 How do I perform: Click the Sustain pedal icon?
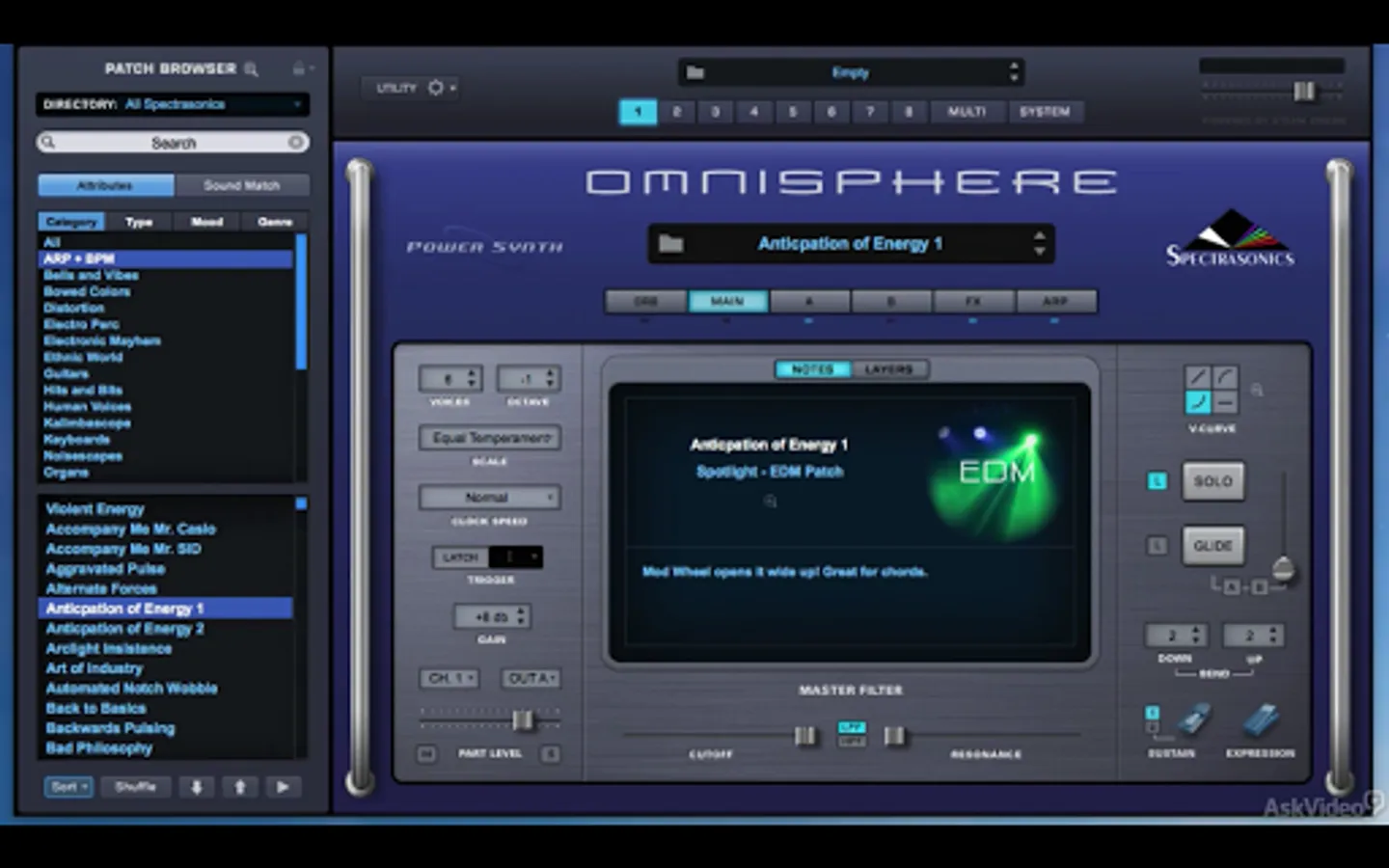coord(1193,720)
